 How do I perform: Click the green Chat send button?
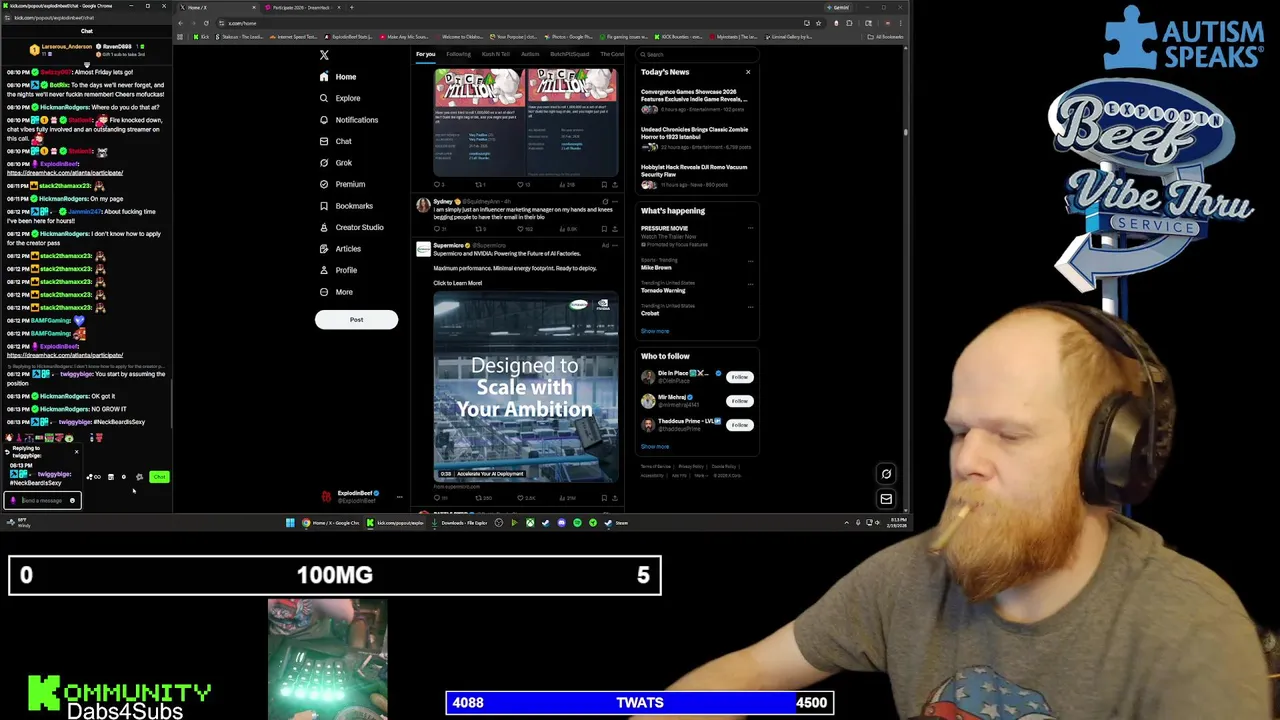(159, 477)
